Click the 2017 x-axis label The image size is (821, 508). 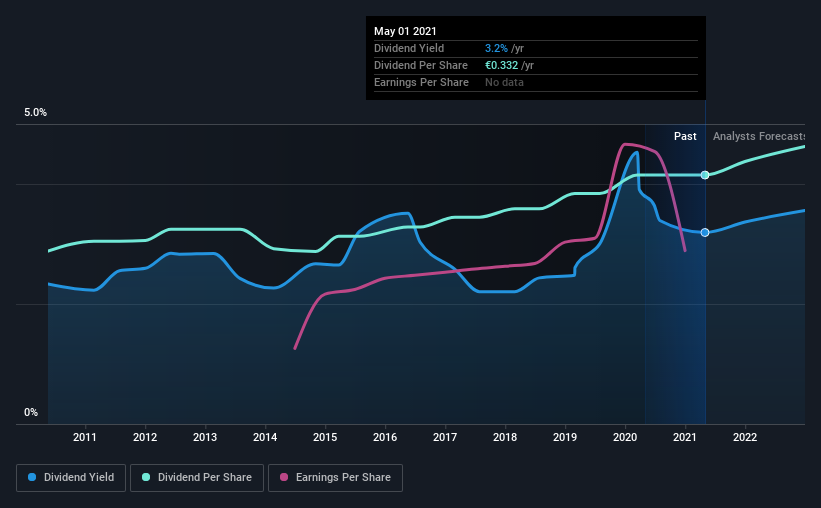point(445,437)
